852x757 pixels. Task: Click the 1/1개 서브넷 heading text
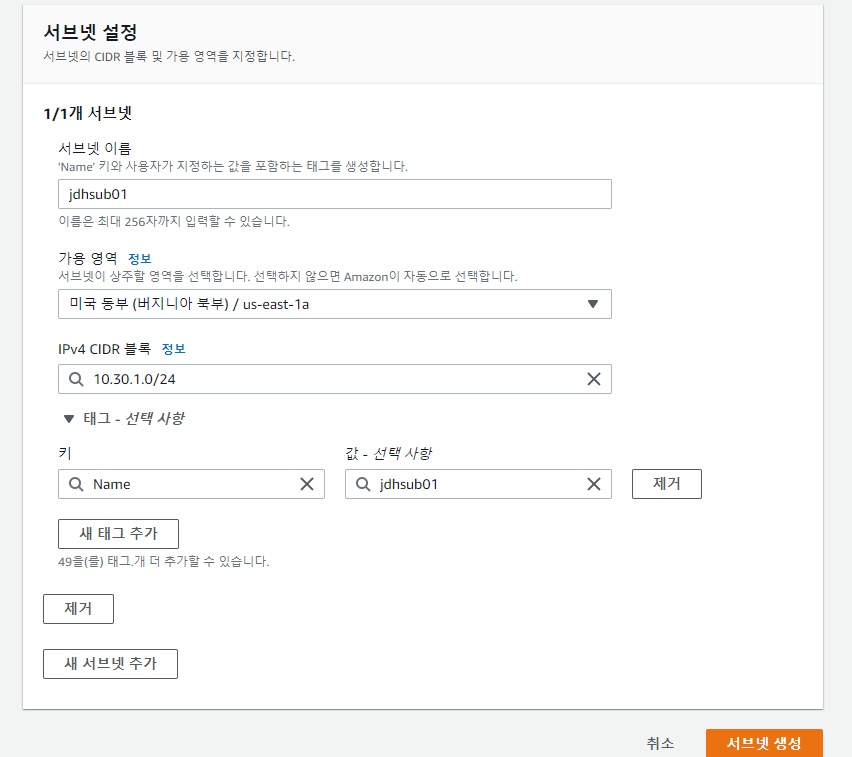click(x=88, y=113)
